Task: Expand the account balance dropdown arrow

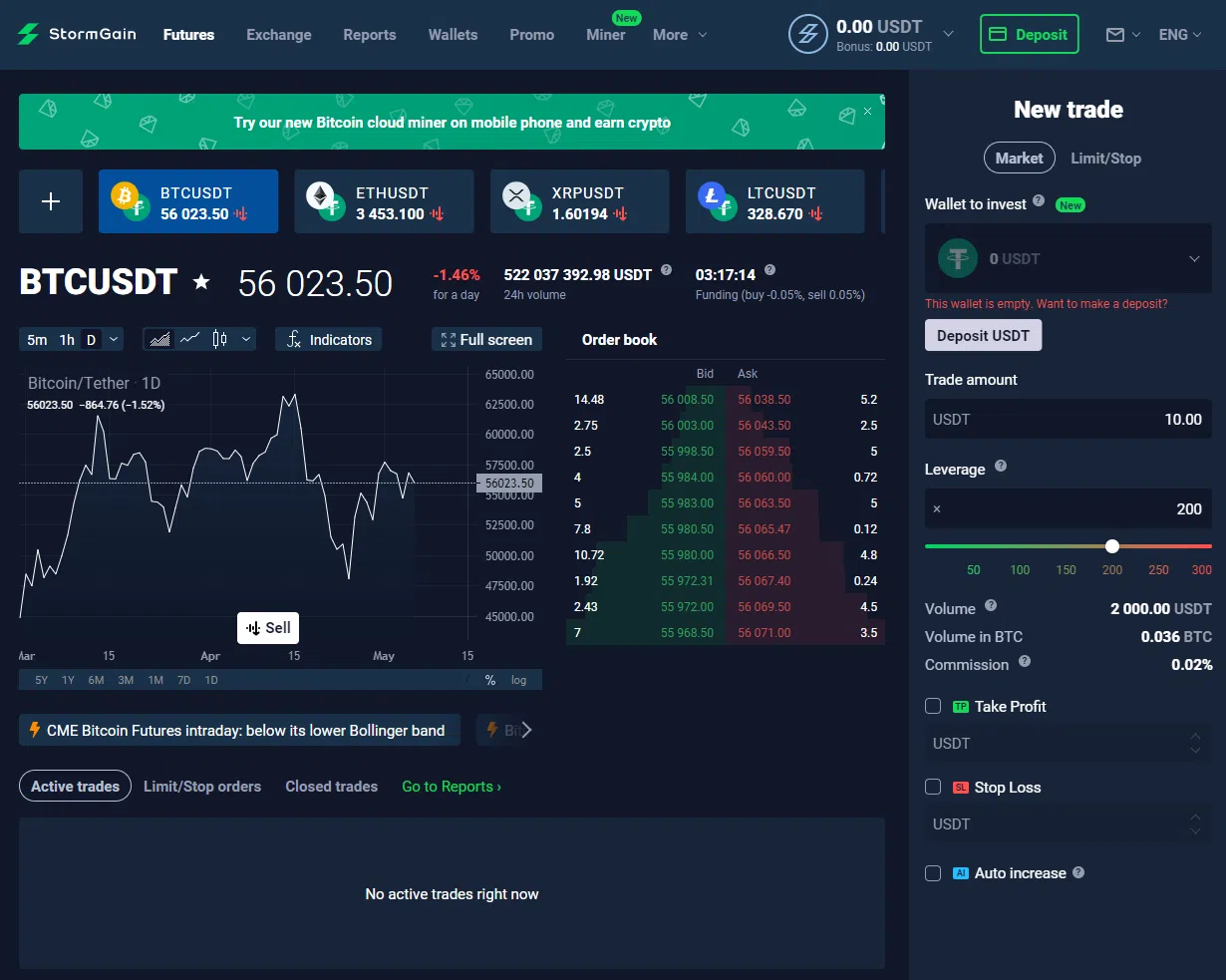Action: tap(948, 34)
